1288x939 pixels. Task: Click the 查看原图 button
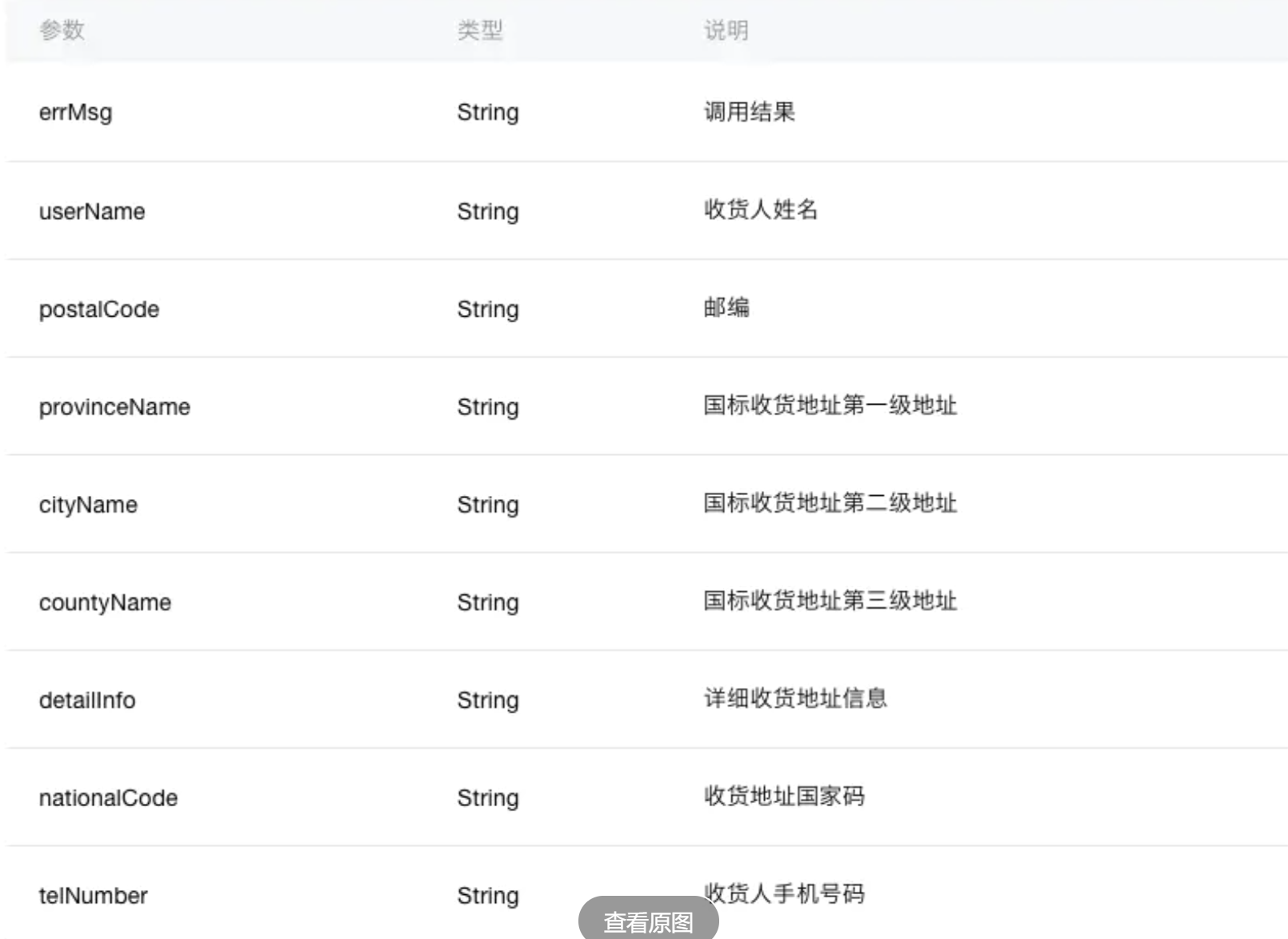point(648,921)
